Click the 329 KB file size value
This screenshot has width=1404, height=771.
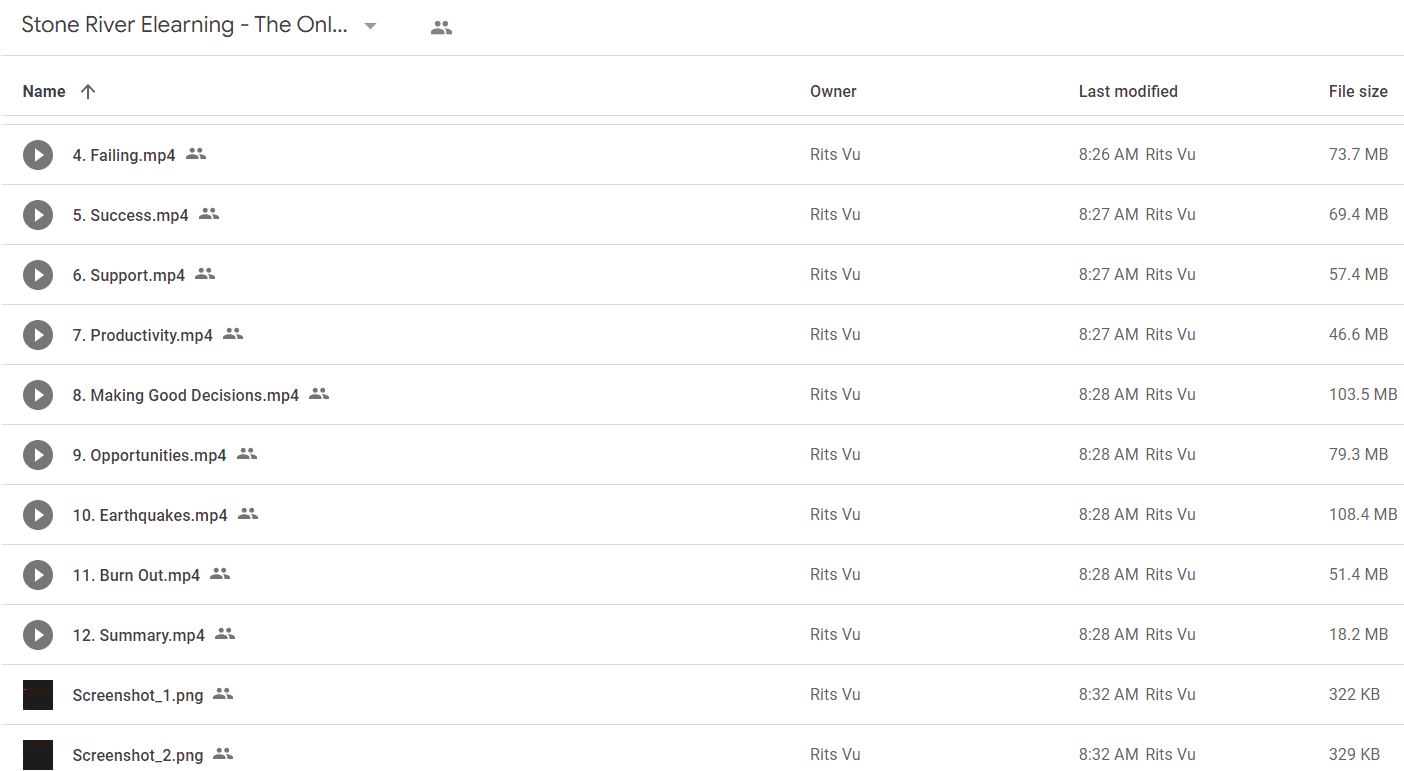point(1354,755)
